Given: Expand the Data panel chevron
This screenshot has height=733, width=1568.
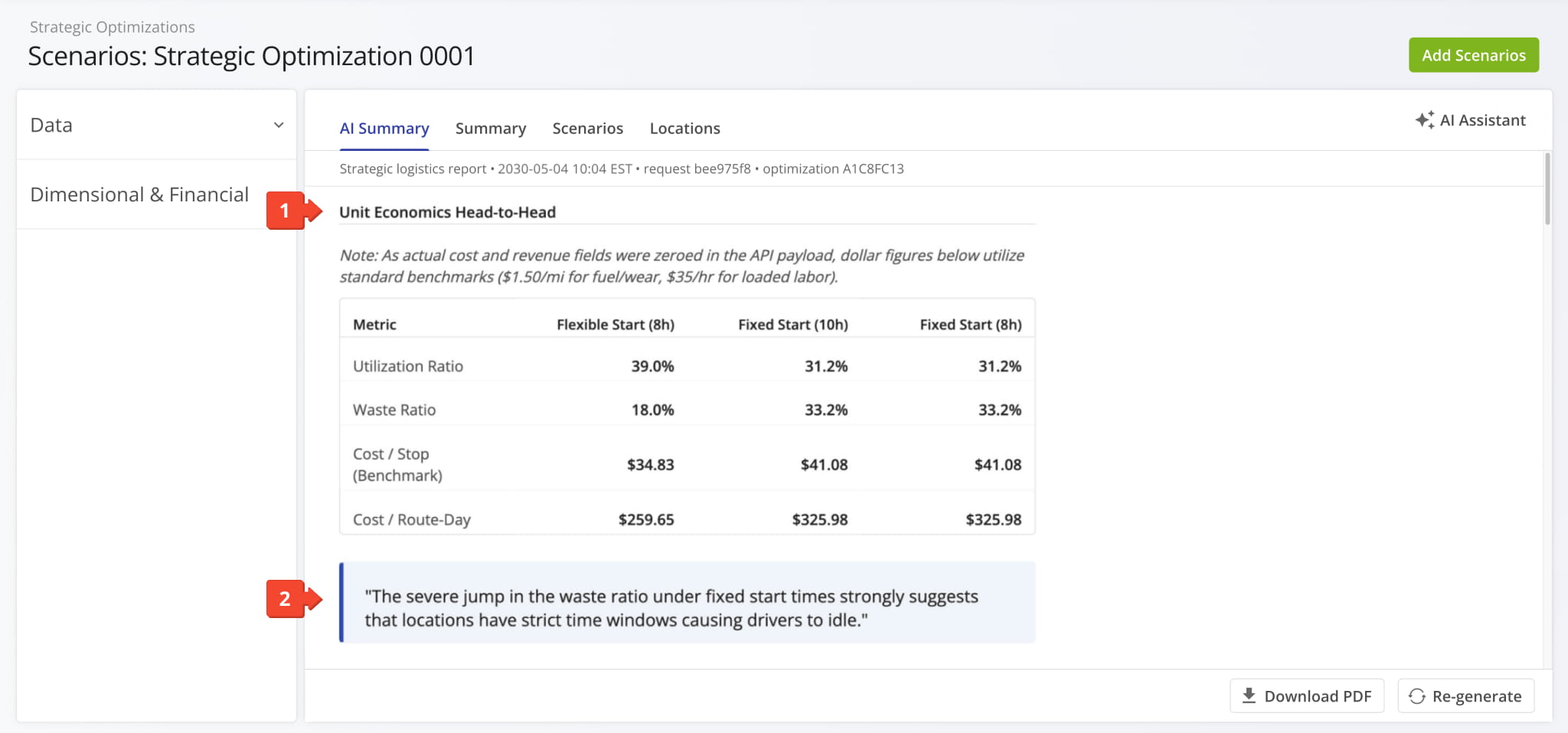Looking at the screenshot, I should pos(279,125).
